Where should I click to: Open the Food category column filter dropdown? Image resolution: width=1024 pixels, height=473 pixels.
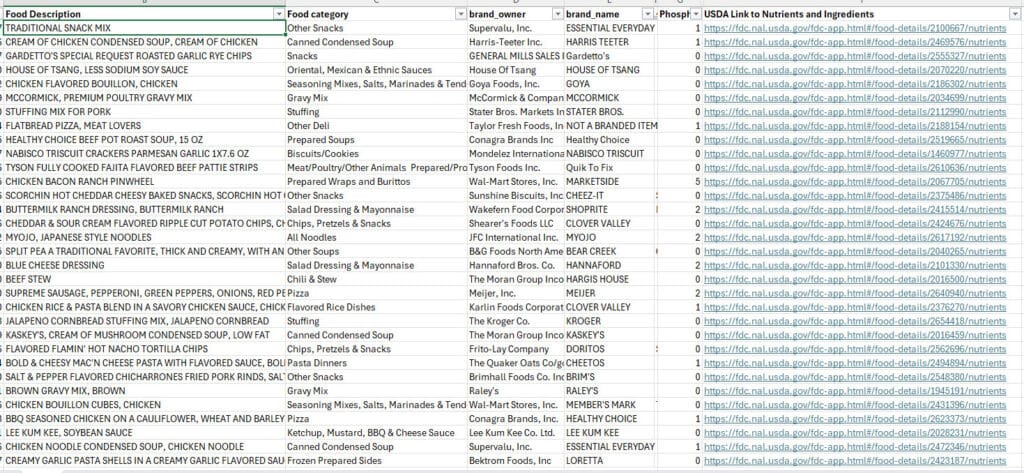click(x=460, y=14)
